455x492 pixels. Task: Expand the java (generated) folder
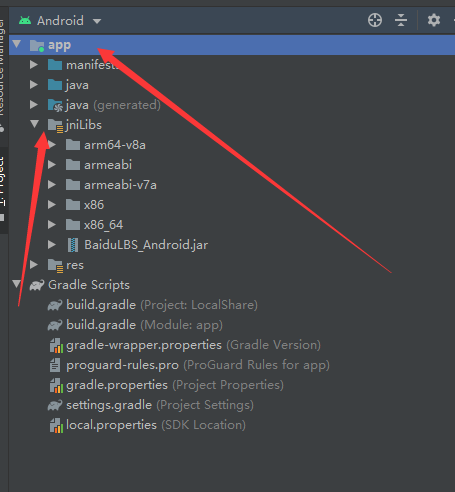coord(34,104)
